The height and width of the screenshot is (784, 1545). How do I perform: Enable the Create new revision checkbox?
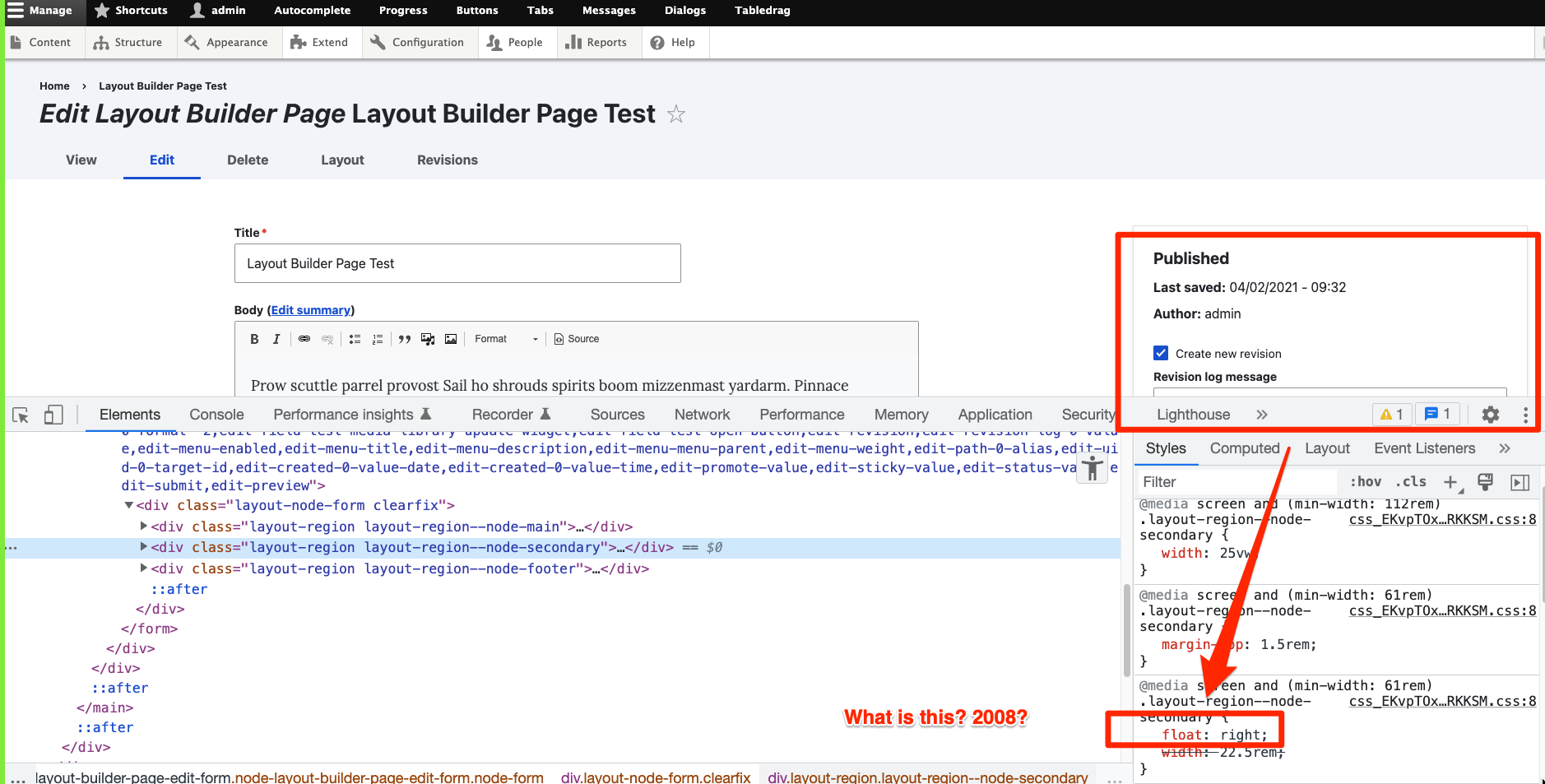(1161, 352)
